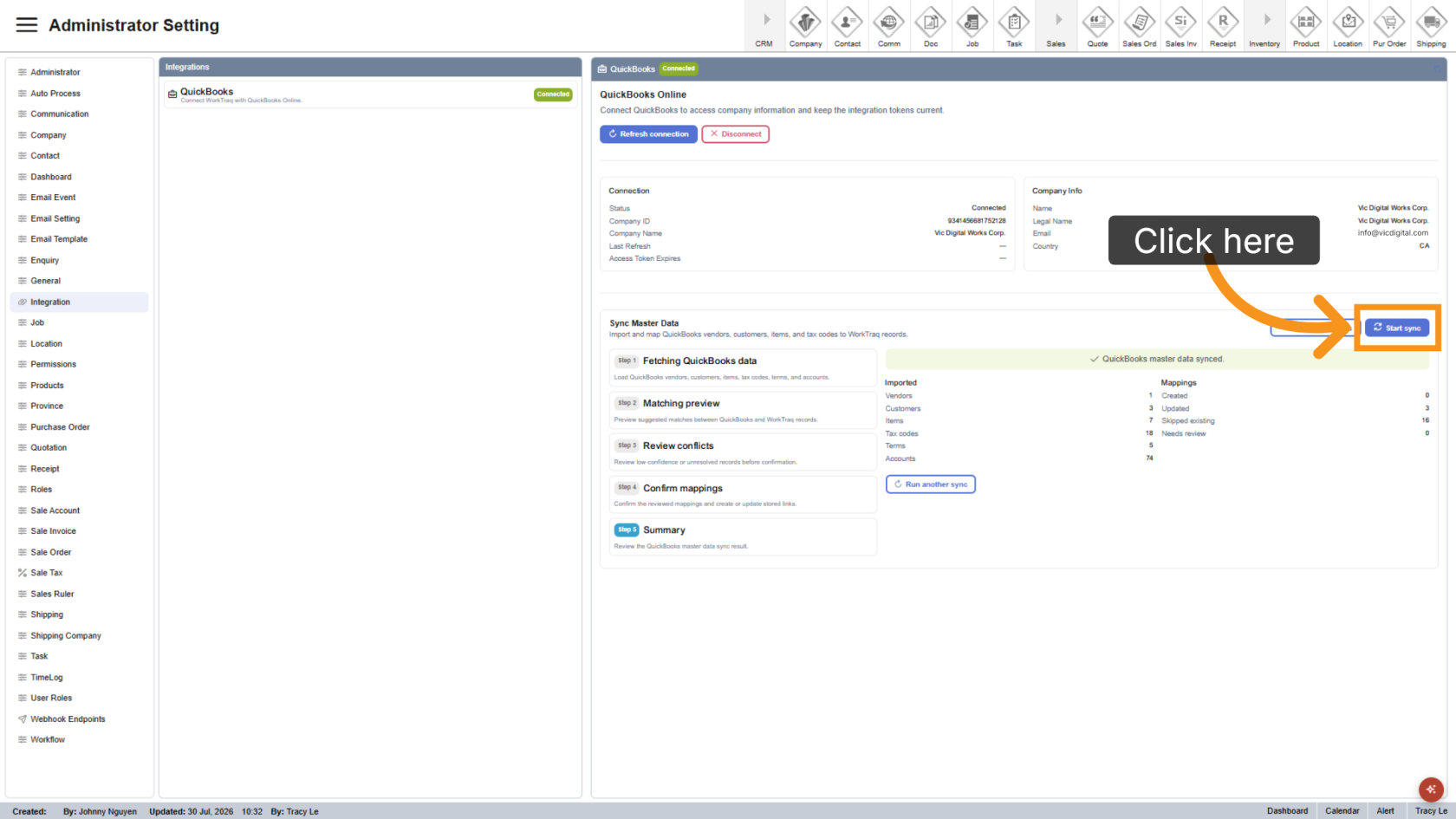The width and height of the screenshot is (1456, 819).
Task: Open Quotation in the settings sidebar
Action: pos(79,447)
